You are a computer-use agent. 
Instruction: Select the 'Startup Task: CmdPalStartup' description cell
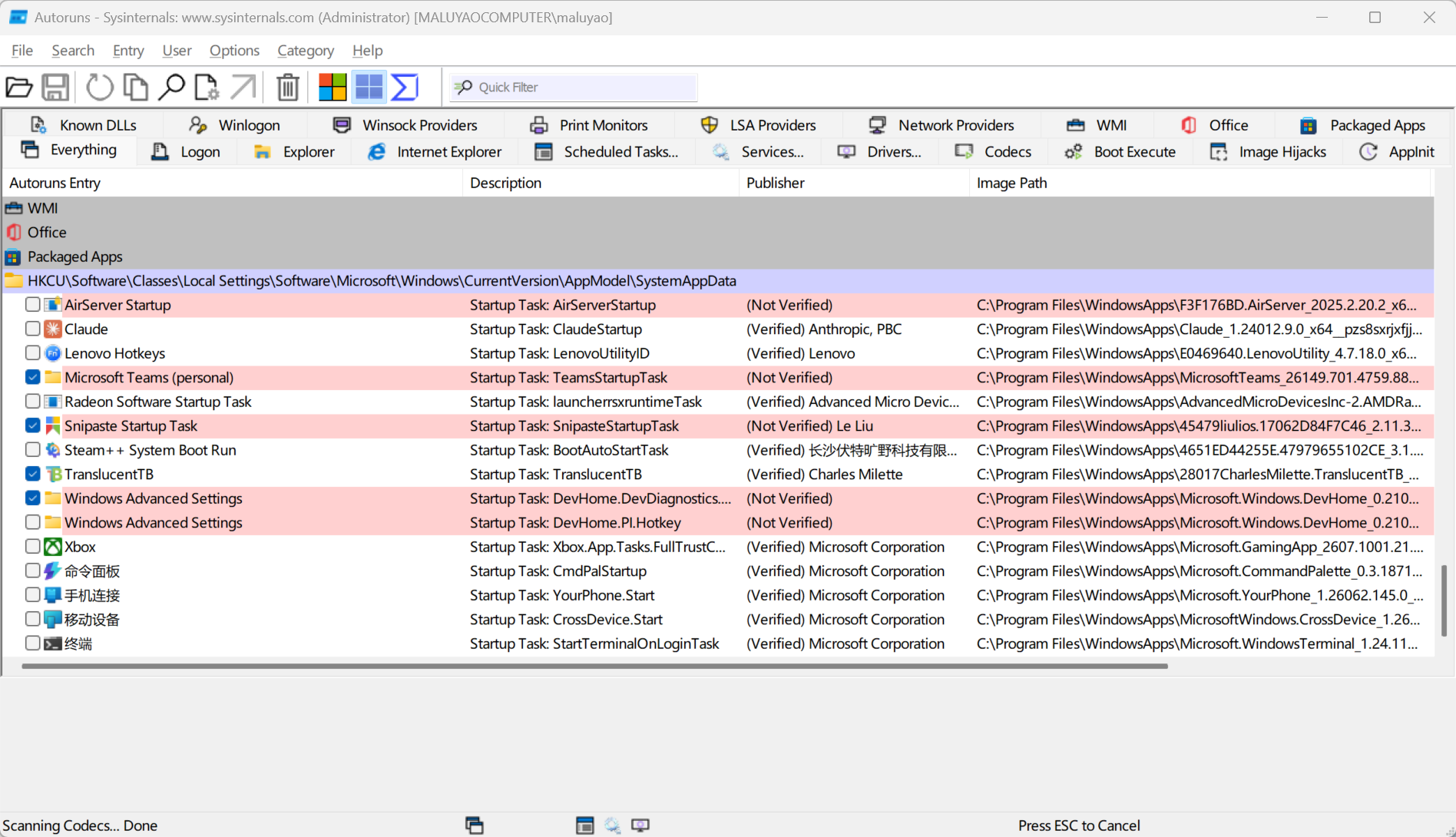click(558, 571)
